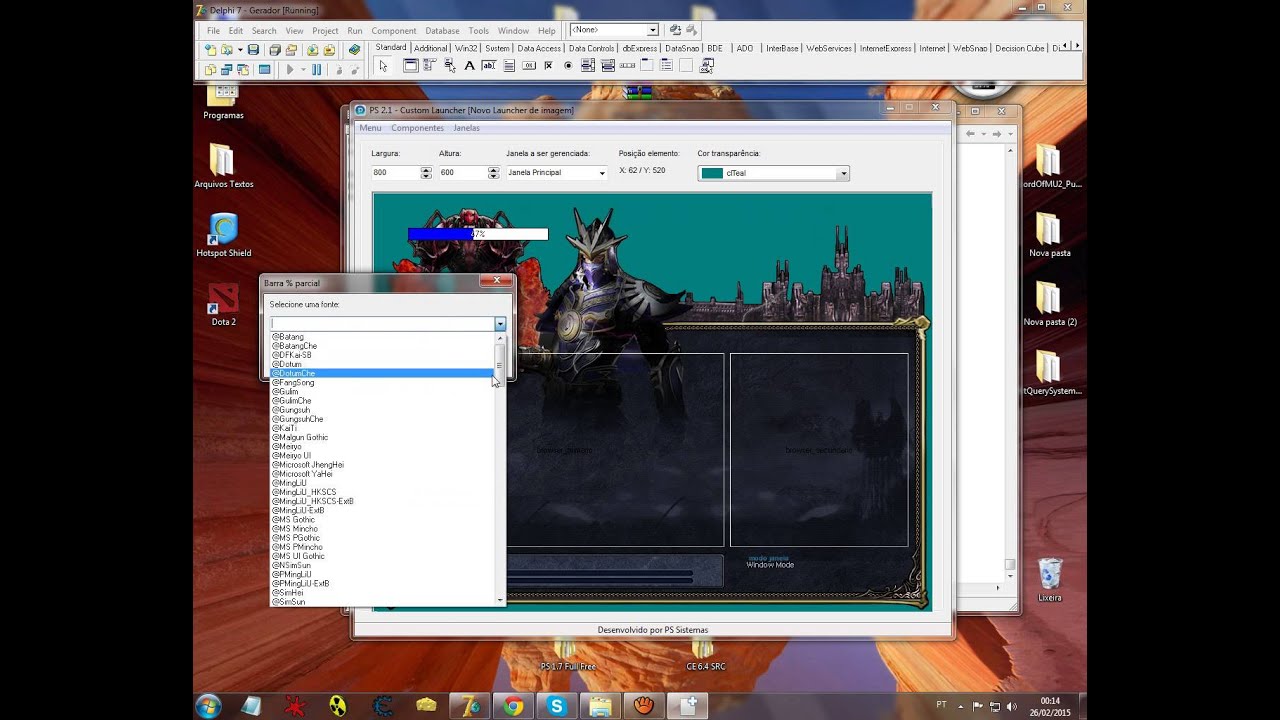Click the Windows Start button
Image resolution: width=1280 pixels, height=720 pixels.
(209, 706)
